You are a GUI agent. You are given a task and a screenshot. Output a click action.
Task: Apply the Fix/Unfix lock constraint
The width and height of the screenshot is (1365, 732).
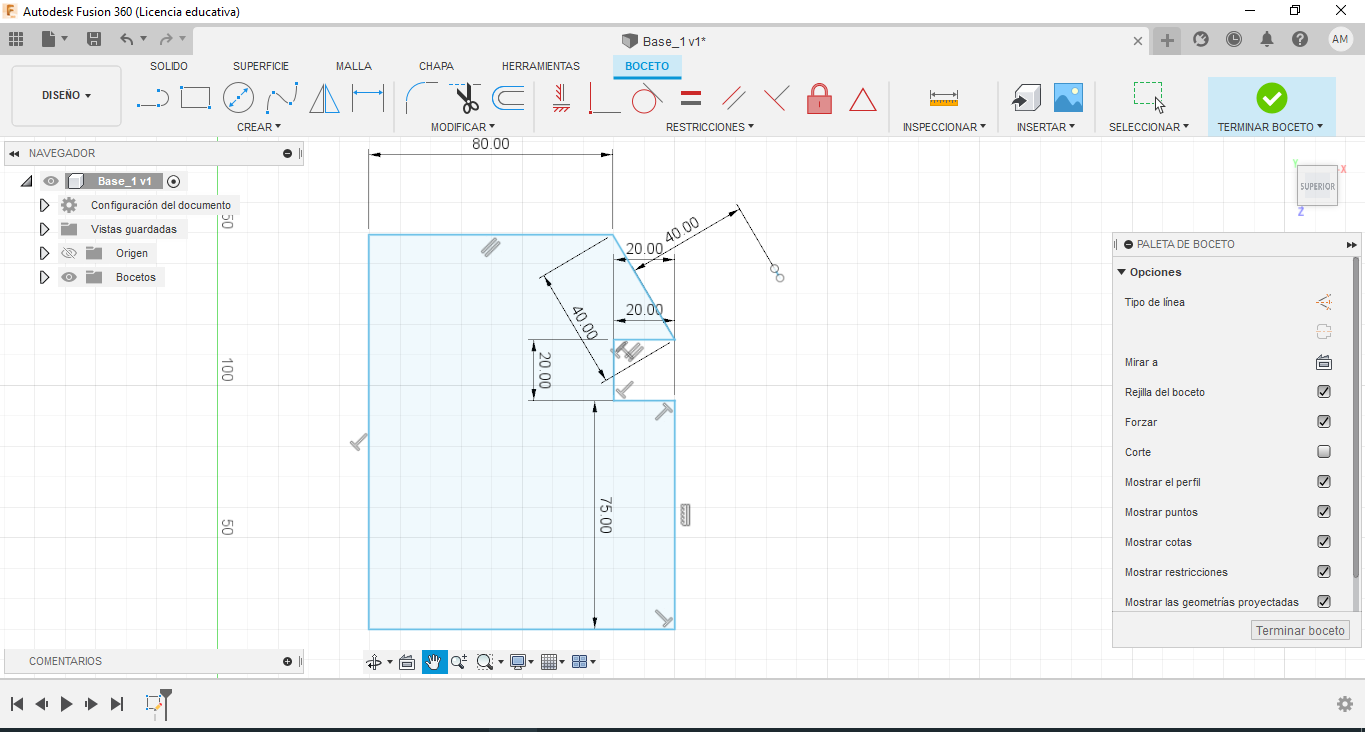tap(819, 98)
